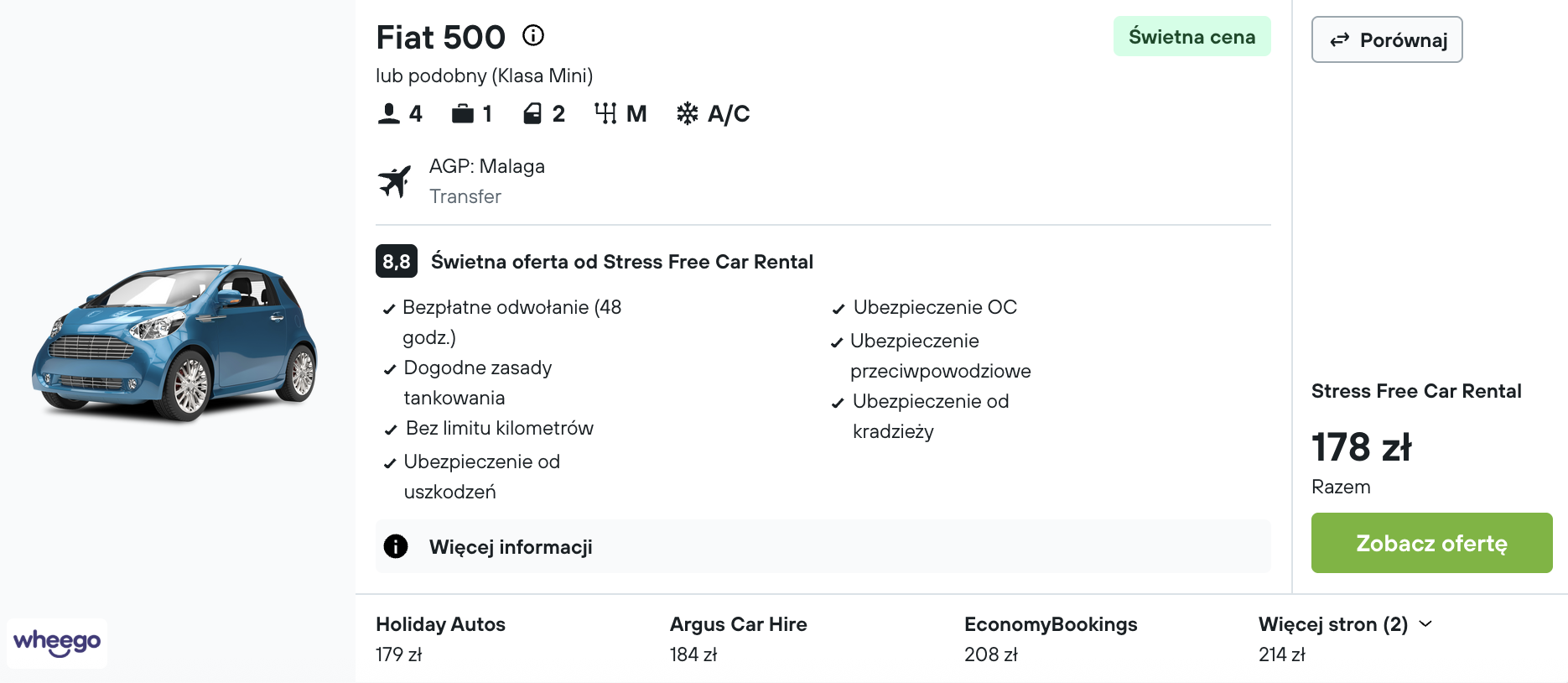Click the Świetna cena price badge
Image resolution: width=1568 pixels, height=683 pixels.
point(1192,36)
